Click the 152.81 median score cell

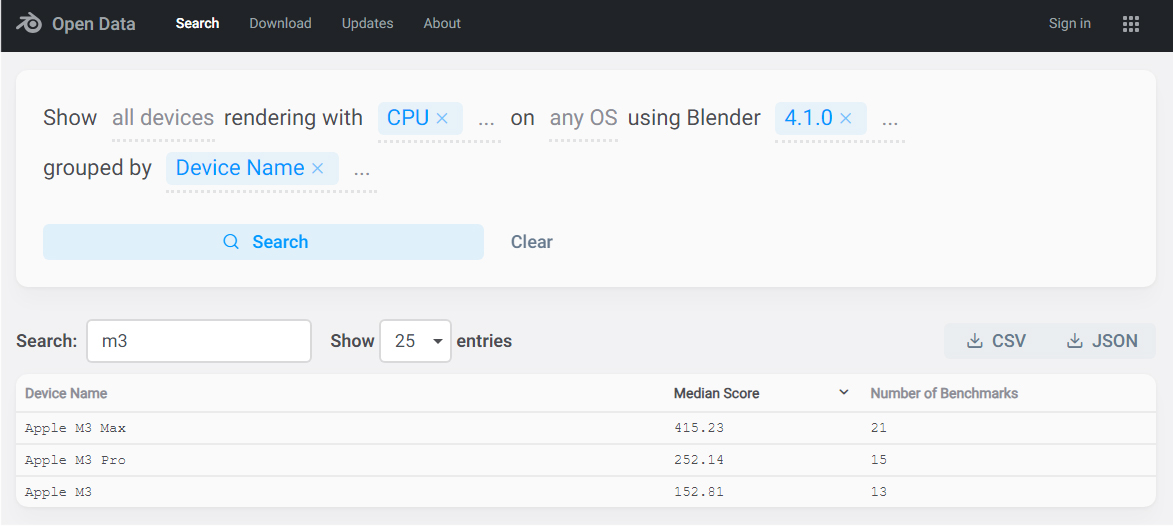pos(699,492)
